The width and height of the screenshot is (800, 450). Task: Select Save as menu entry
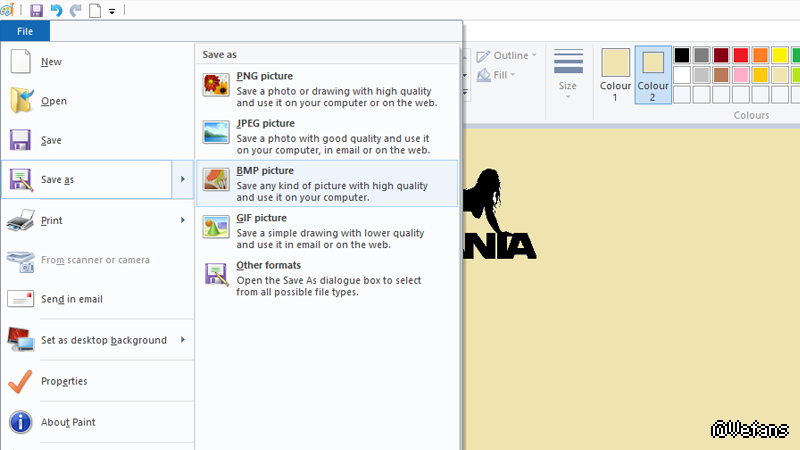pos(87,179)
